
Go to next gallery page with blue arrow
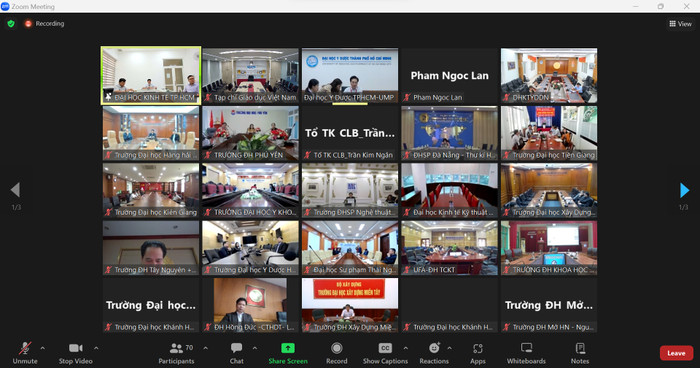click(684, 190)
